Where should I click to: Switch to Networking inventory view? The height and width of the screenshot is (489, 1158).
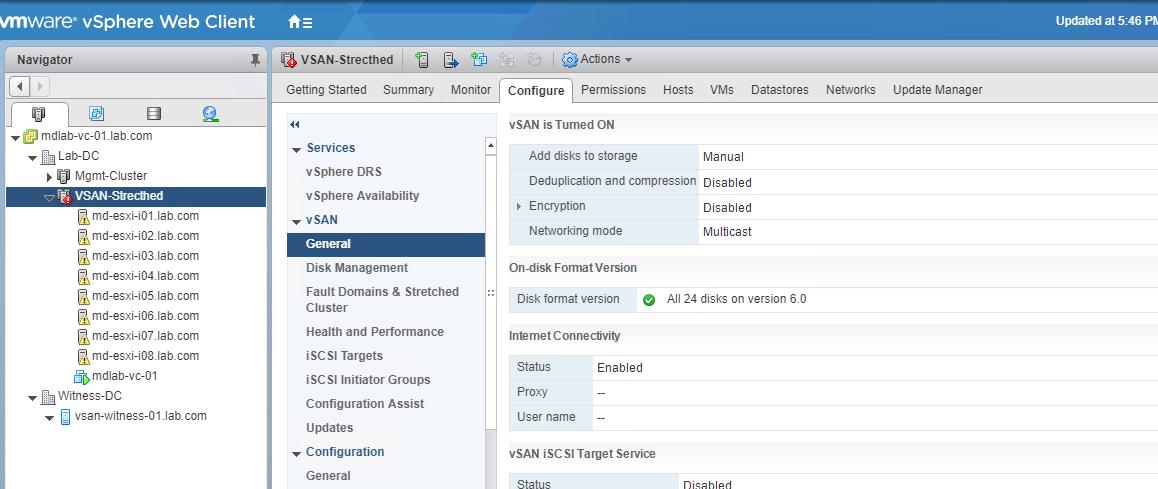210,114
